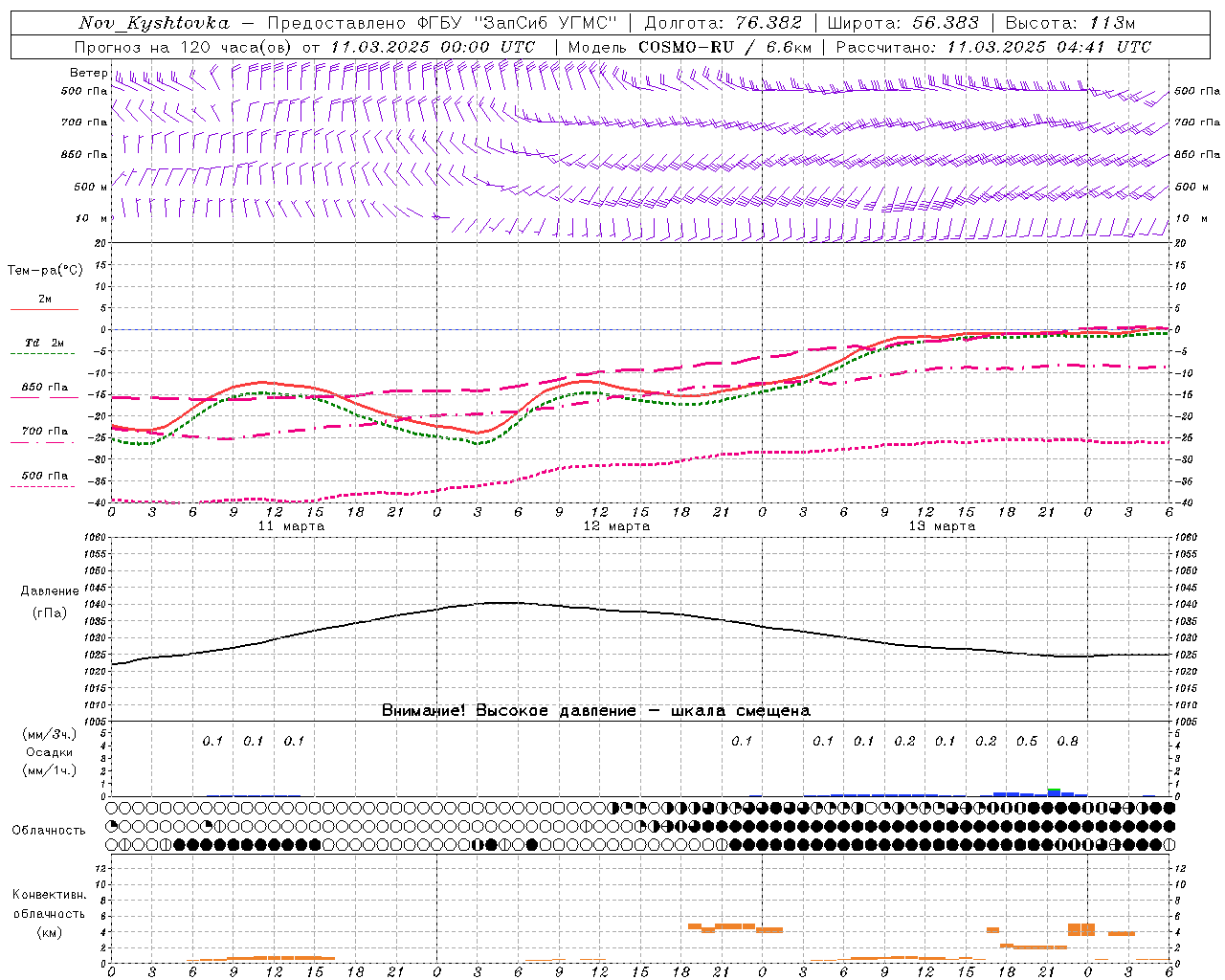
Task: Click the Ветер panel label
Action: [x=88, y=73]
